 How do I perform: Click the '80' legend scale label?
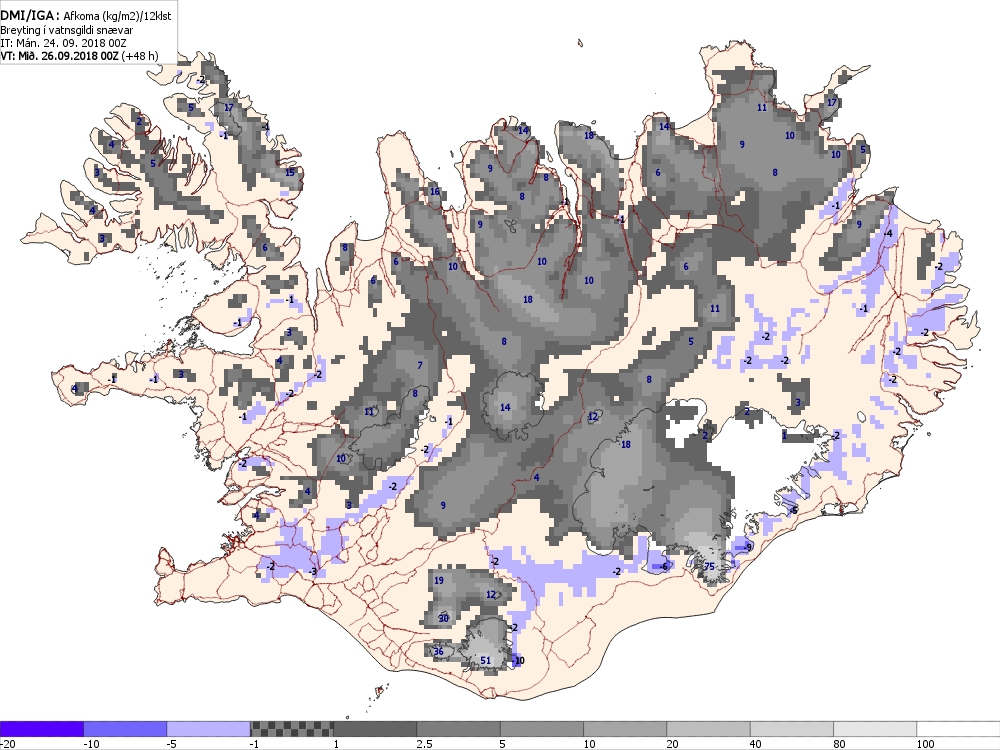click(x=840, y=744)
